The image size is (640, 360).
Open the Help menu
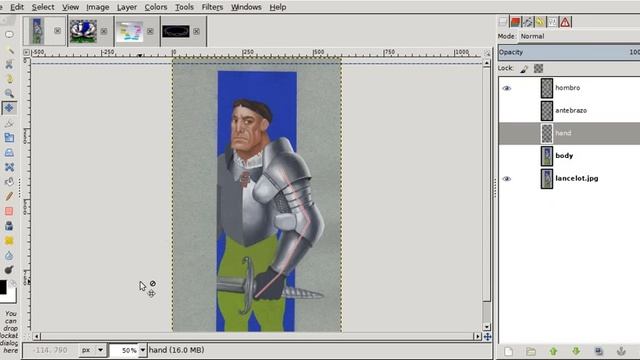point(278,7)
